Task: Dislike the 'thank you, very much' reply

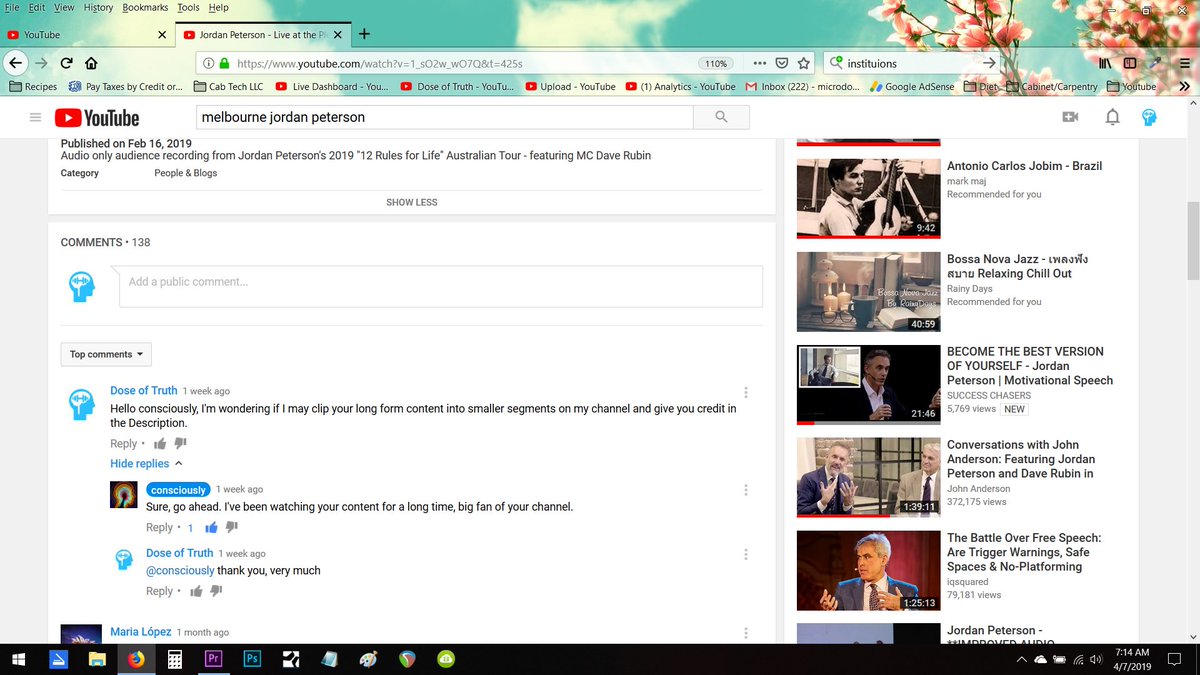Action: click(x=217, y=592)
